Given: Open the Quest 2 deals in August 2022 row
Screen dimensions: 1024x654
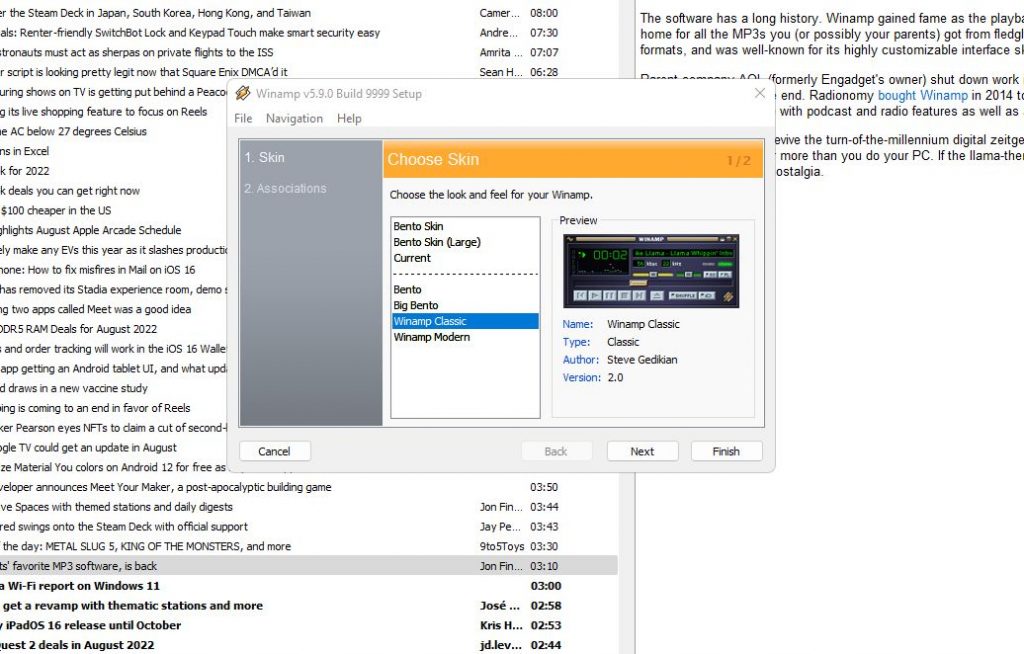Looking at the screenshot, I should point(308,645).
